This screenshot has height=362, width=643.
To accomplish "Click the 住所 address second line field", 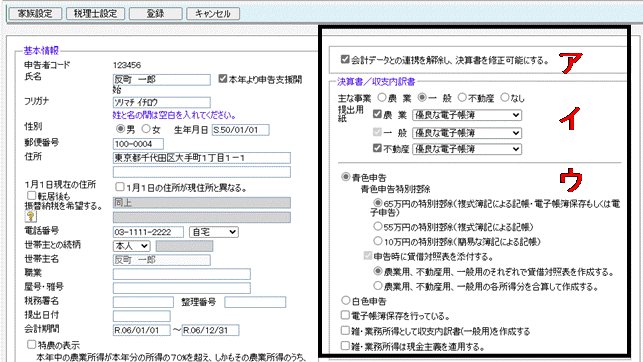I will [202, 172].
